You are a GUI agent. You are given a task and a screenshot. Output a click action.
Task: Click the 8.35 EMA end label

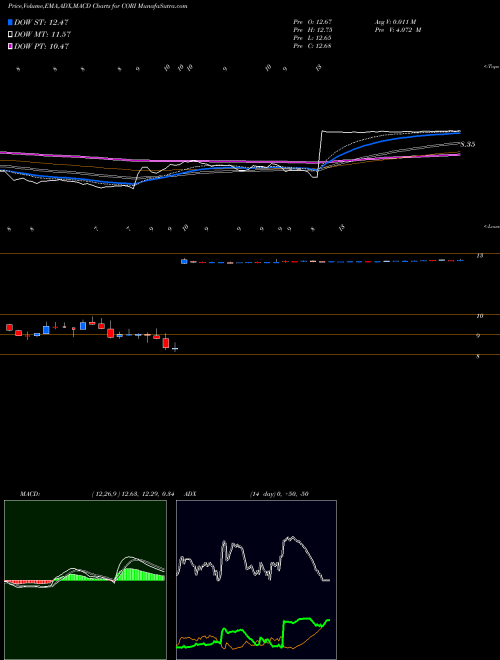click(468, 144)
